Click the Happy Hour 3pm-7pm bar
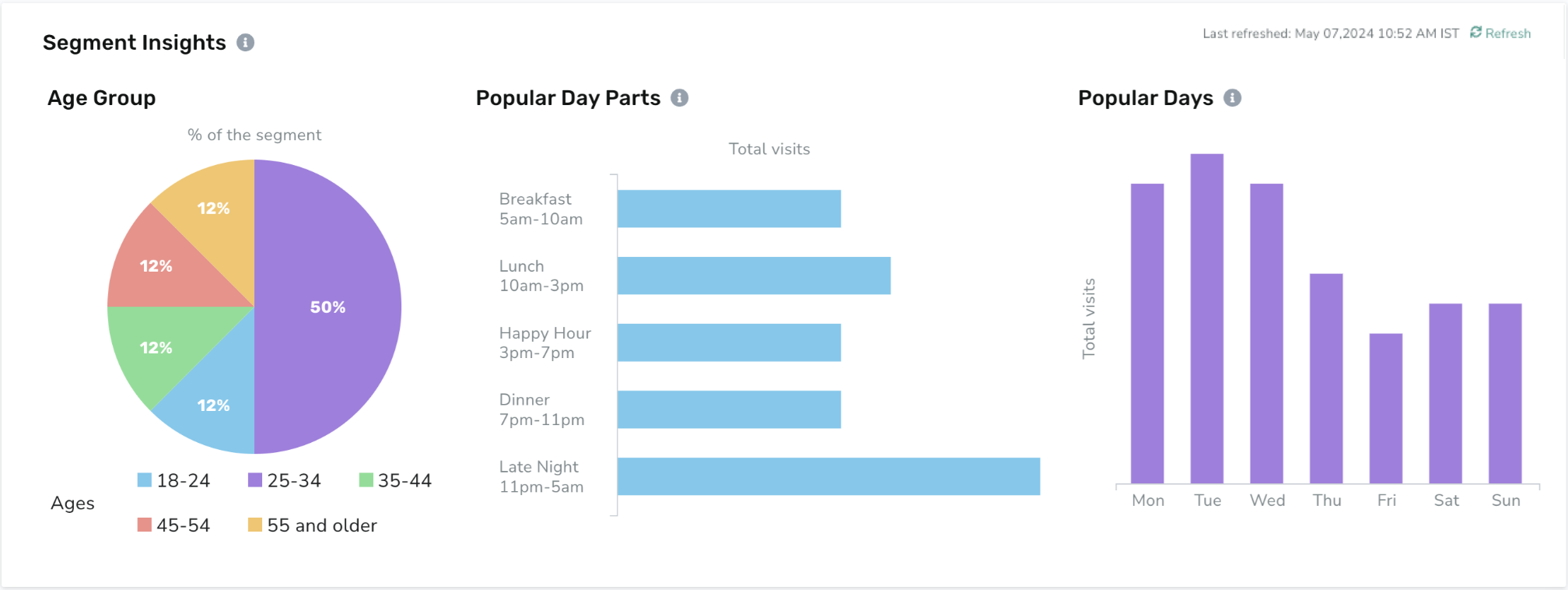1568x590 pixels. coord(729,342)
